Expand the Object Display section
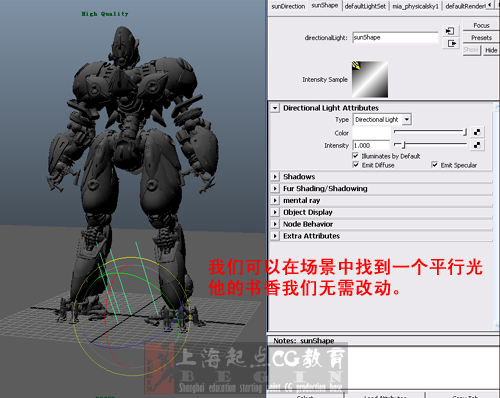 click(275, 212)
